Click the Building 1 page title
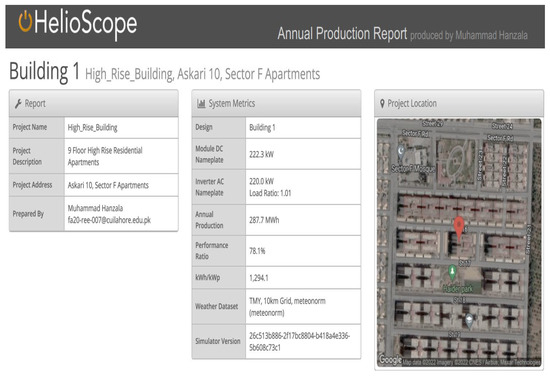Viewport: 550px width, 376px height. 45,72
